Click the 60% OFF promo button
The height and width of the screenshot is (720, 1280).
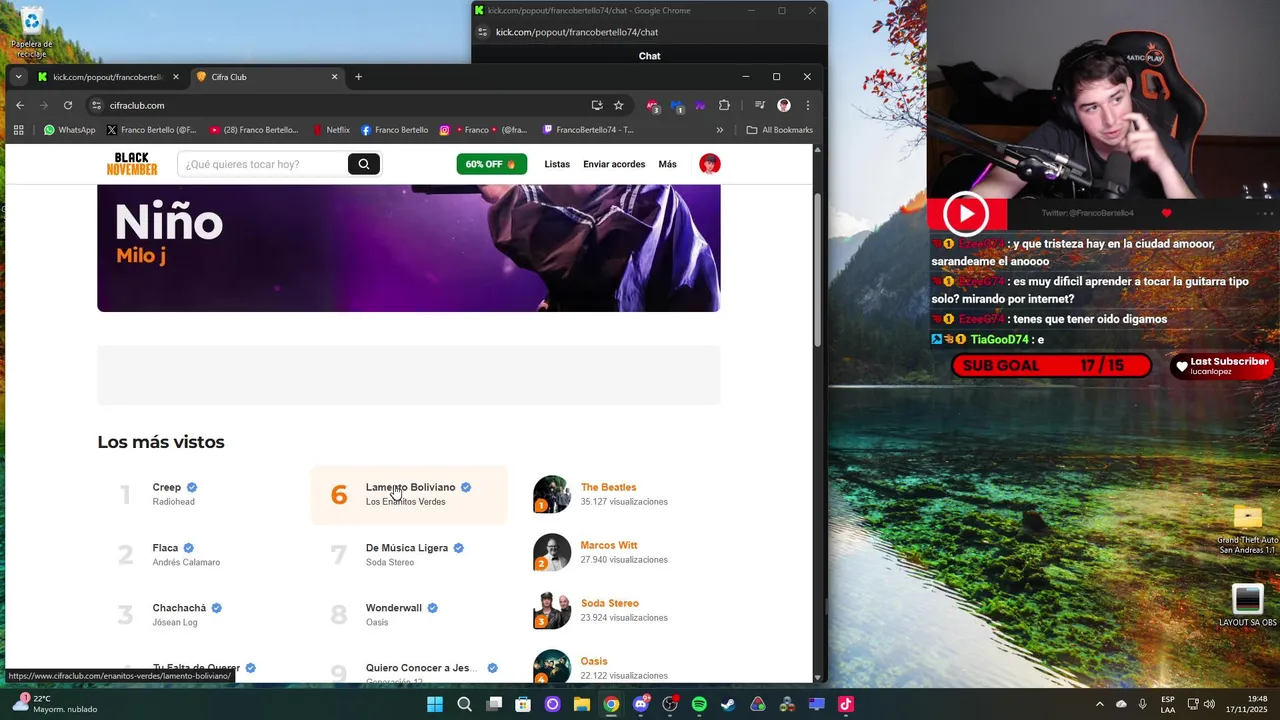[x=492, y=164]
